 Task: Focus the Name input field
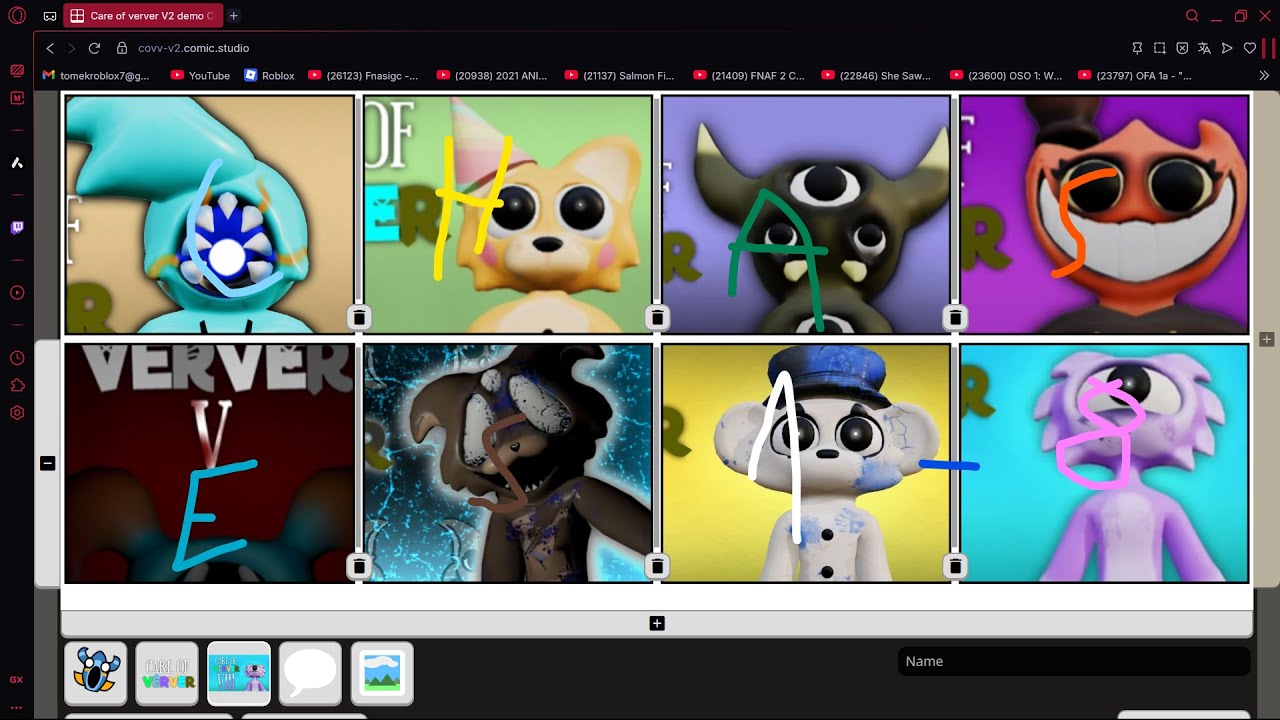[x=1074, y=661]
